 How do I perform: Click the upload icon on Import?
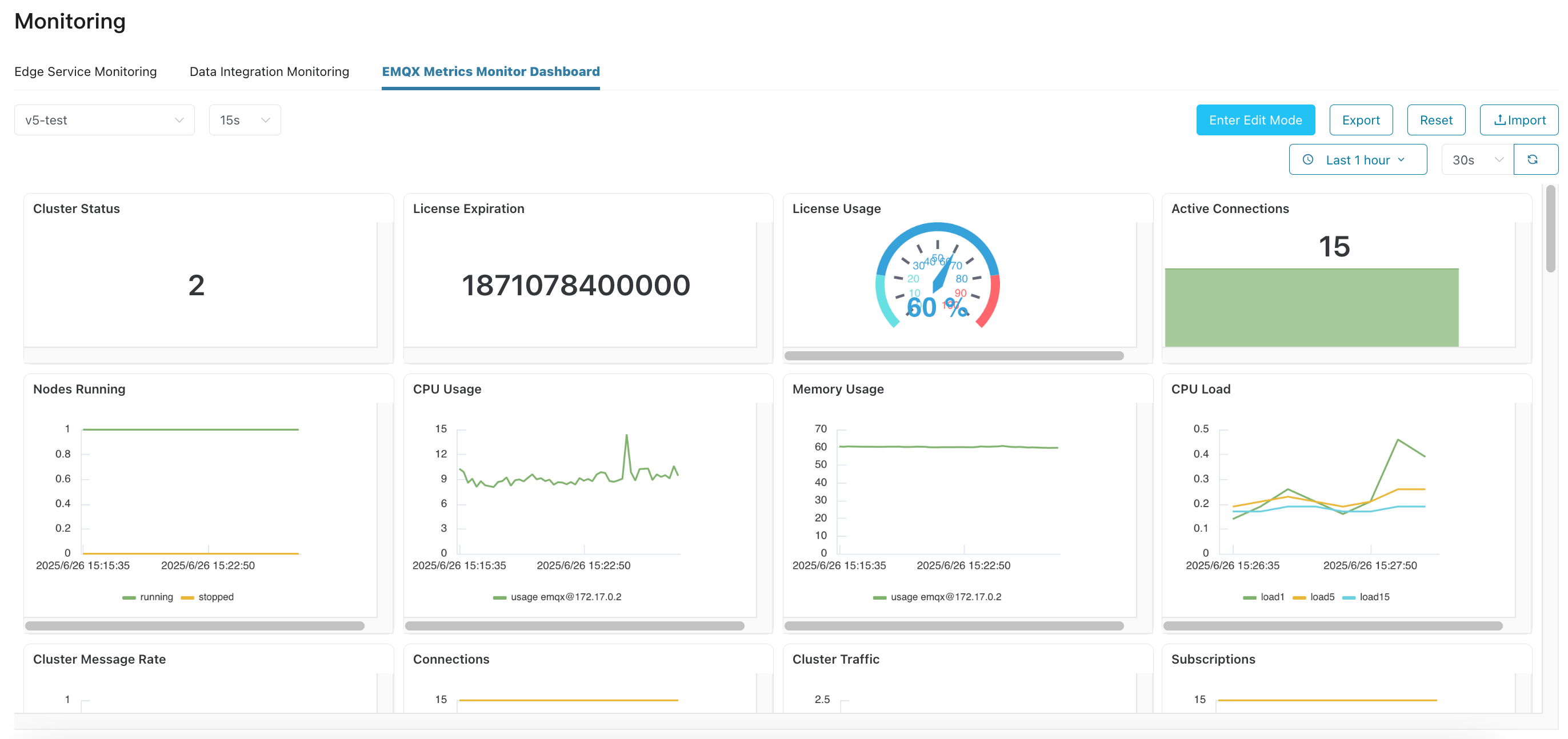(x=1500, y=121)
